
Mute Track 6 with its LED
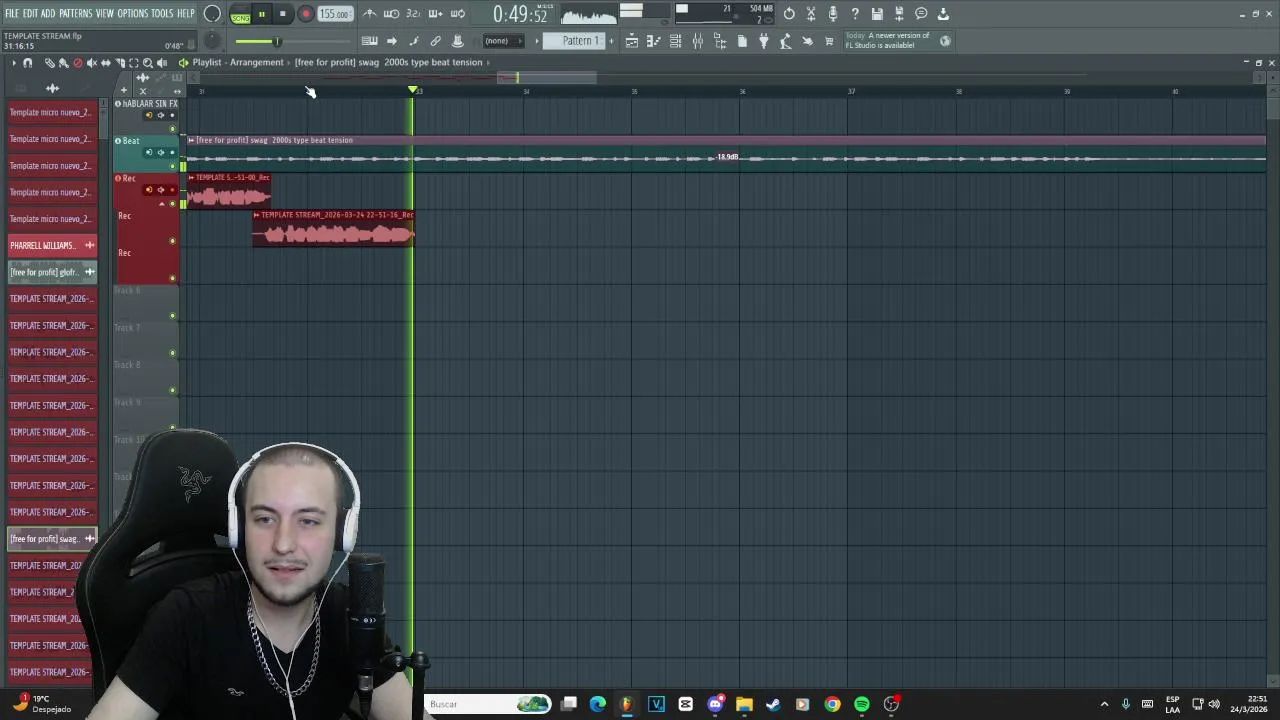point(172,316)
